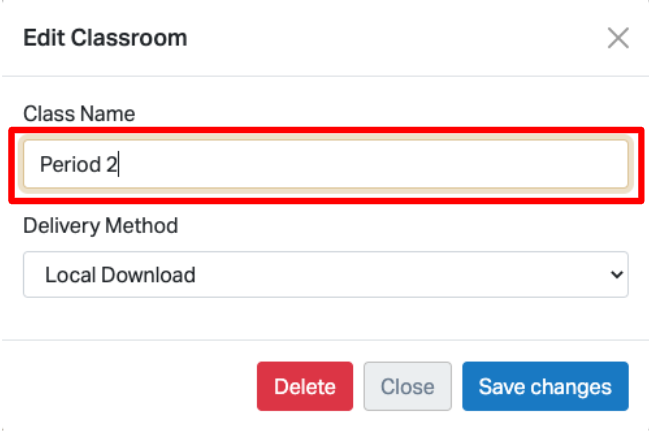
Task: Click inside the Class Name input field
Action: 325,164
